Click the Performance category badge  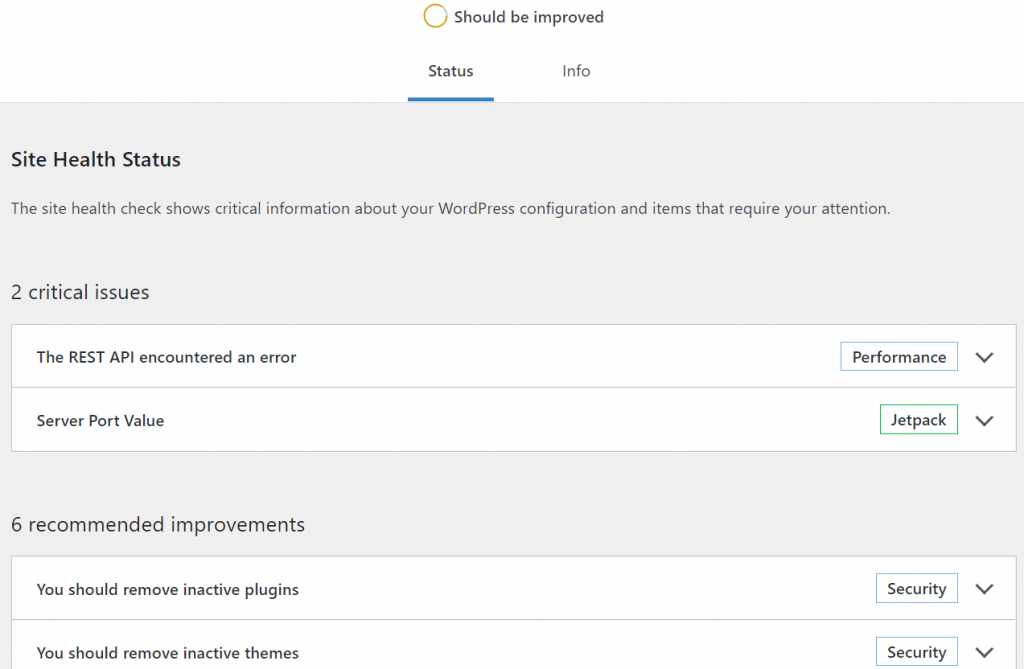point(898,356)
